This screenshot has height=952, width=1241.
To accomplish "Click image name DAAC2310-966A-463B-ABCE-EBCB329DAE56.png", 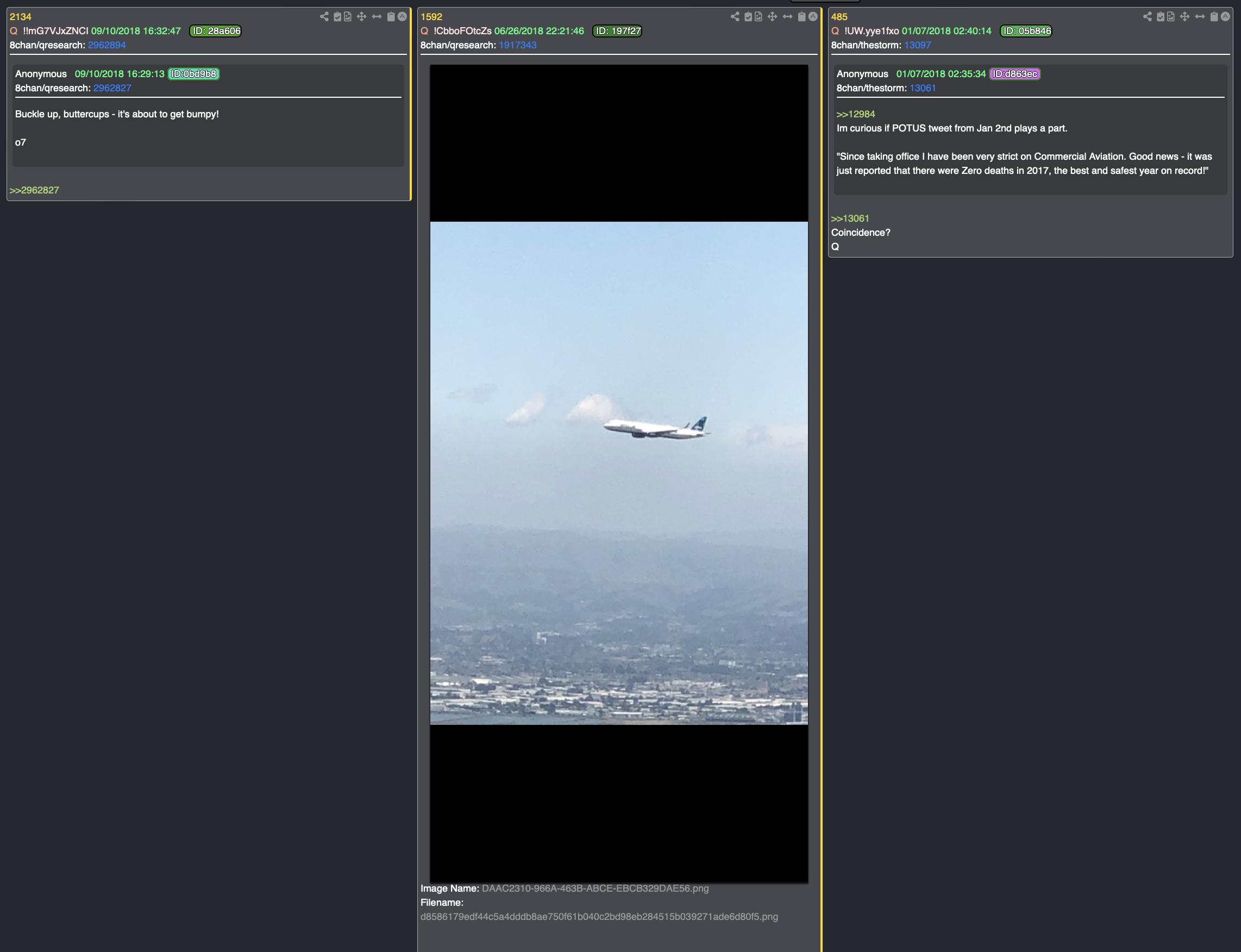I will [595, 888].
